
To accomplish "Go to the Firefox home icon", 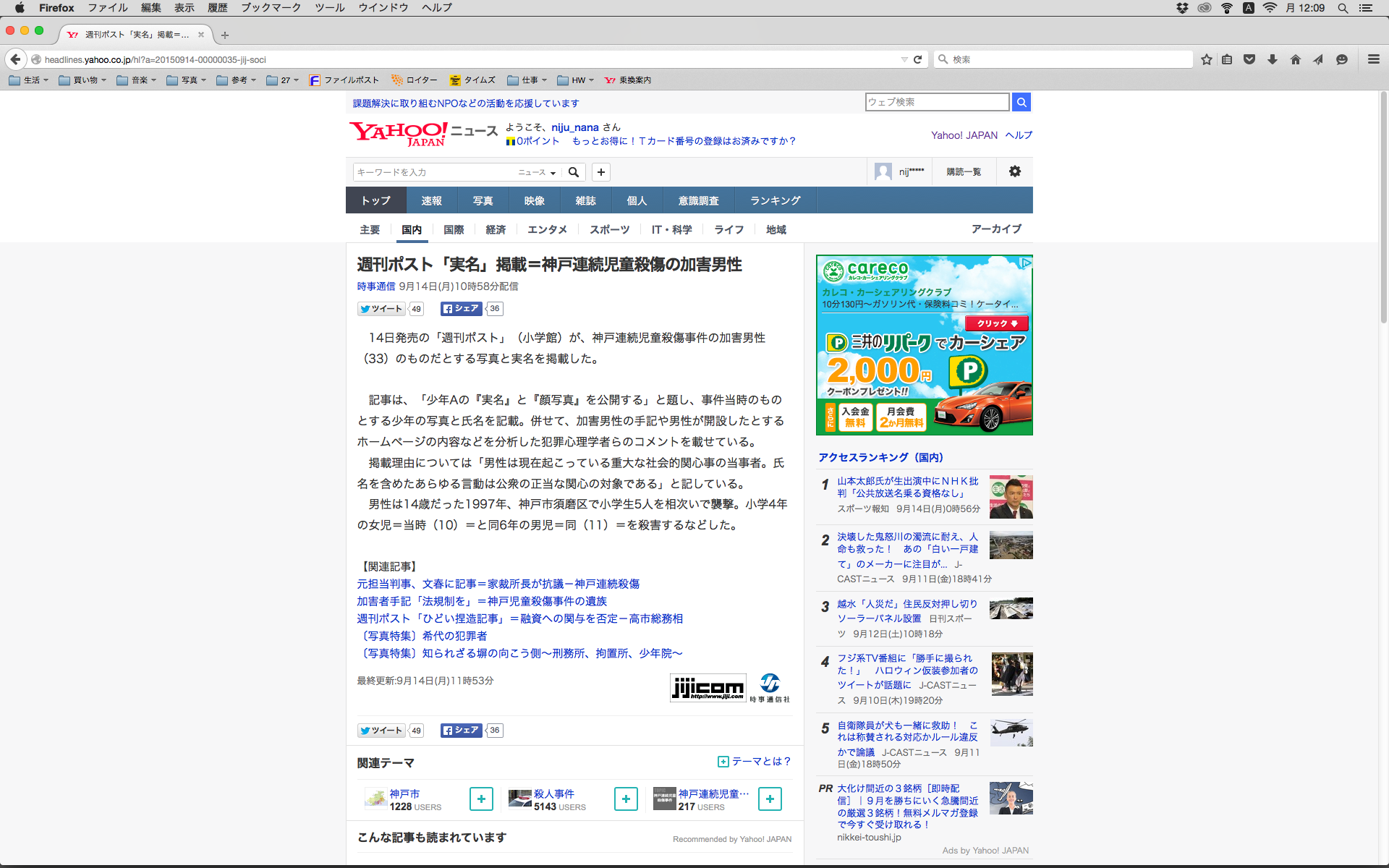I will click(1295, 59).
